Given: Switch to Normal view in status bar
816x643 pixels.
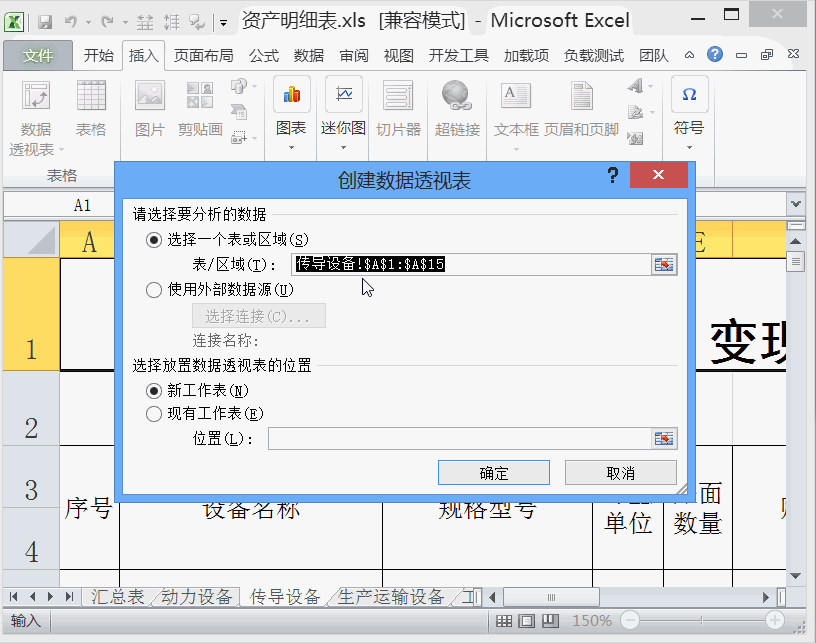Looking at the screenshot, I should (x=503, y=621).
